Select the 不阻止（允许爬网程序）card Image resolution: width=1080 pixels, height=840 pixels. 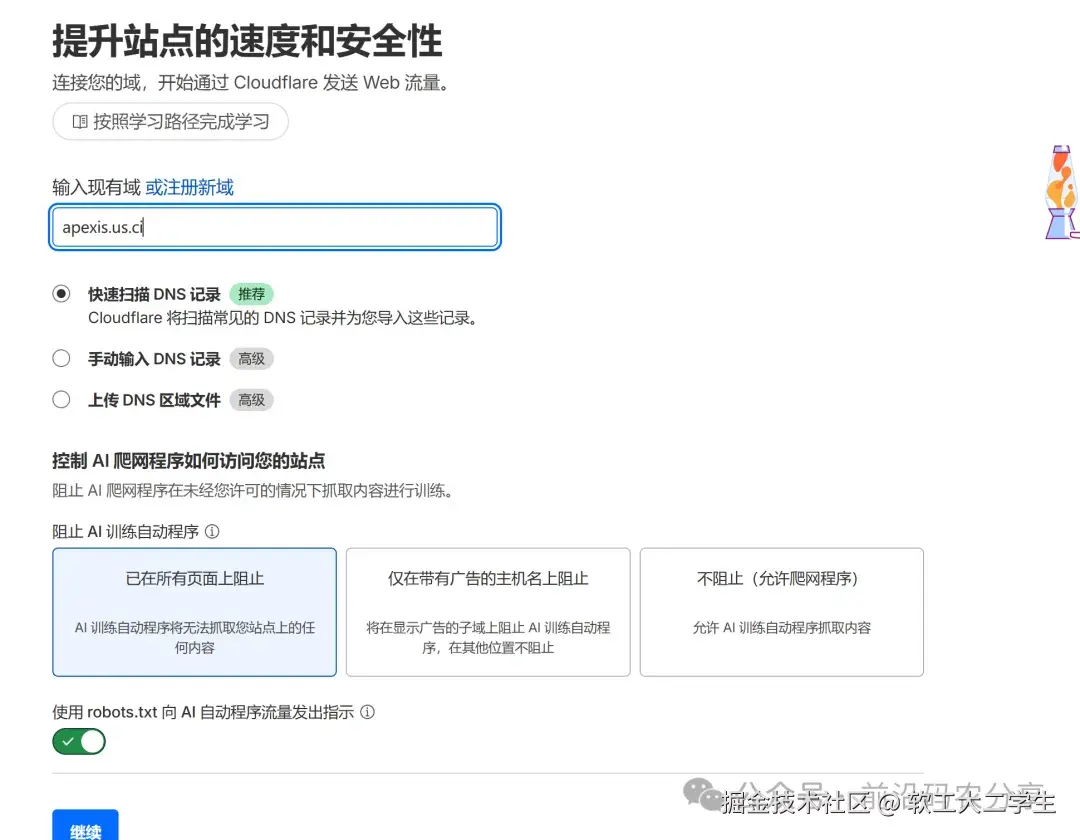(781, 611)
